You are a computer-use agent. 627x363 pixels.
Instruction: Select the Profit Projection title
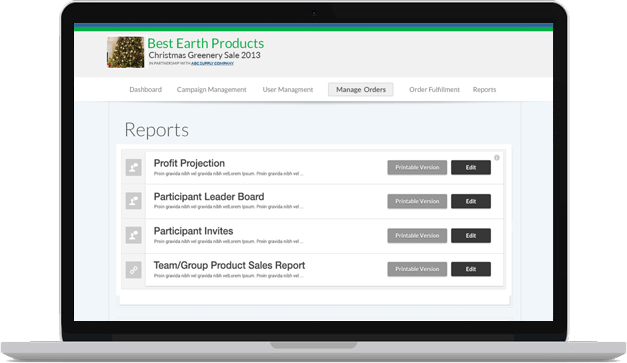pos(189,163)
